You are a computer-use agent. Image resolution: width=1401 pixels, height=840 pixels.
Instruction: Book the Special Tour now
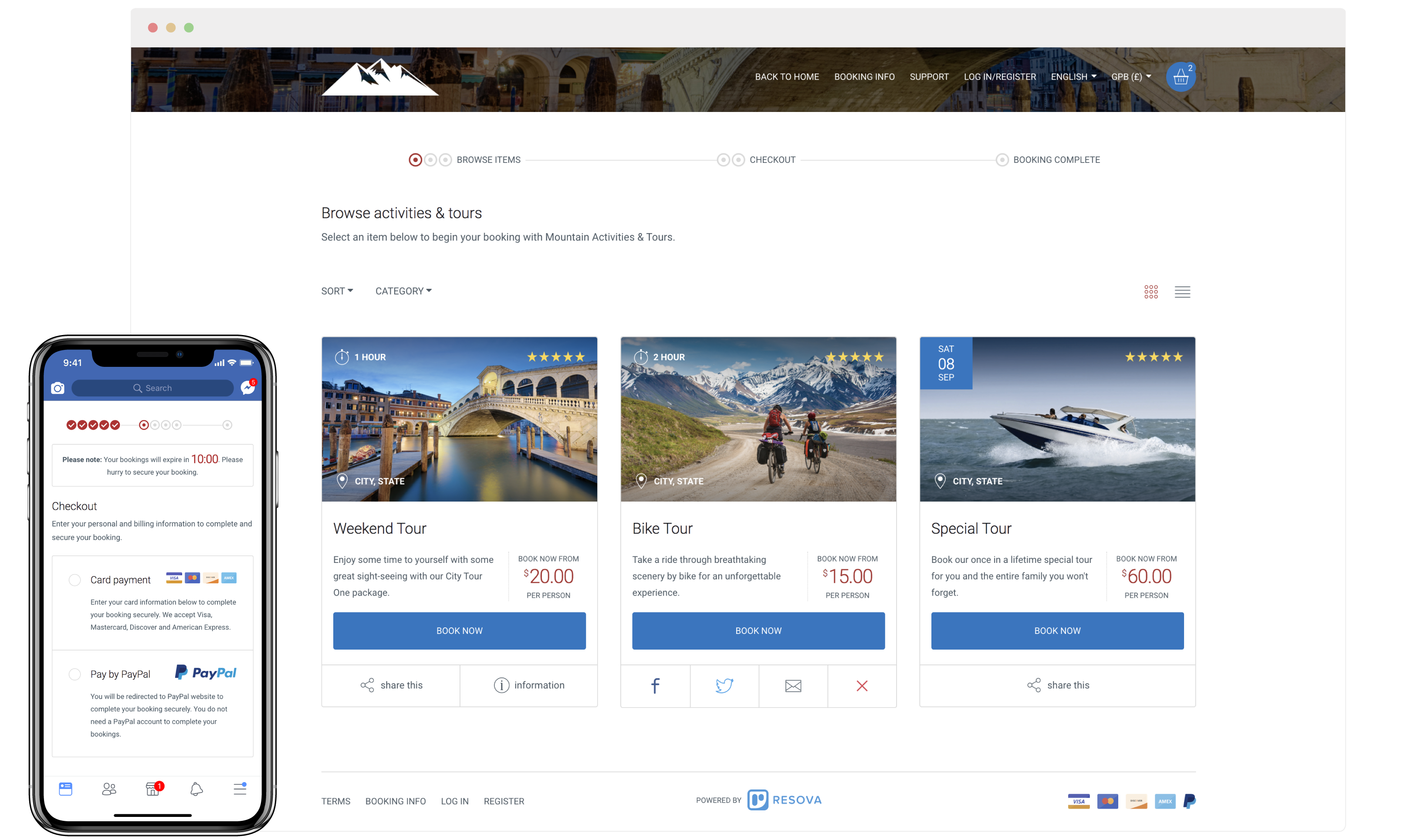pos(1056,630)
